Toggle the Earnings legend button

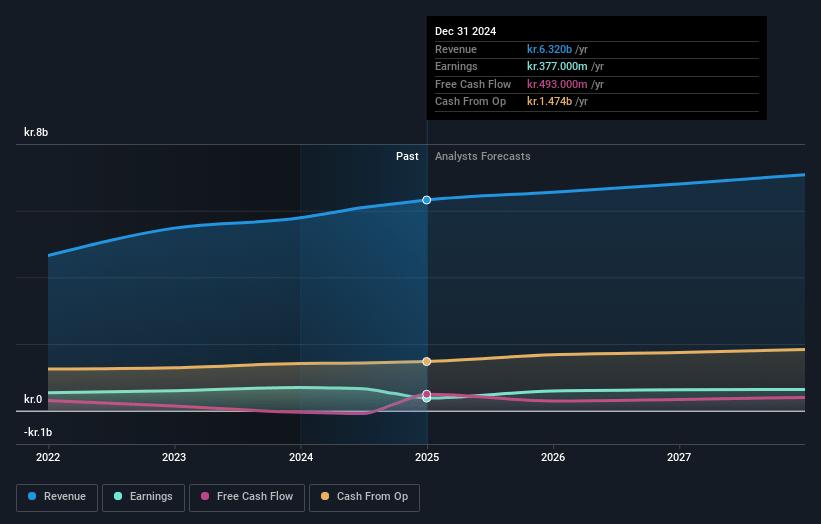(x=143, y=497)
